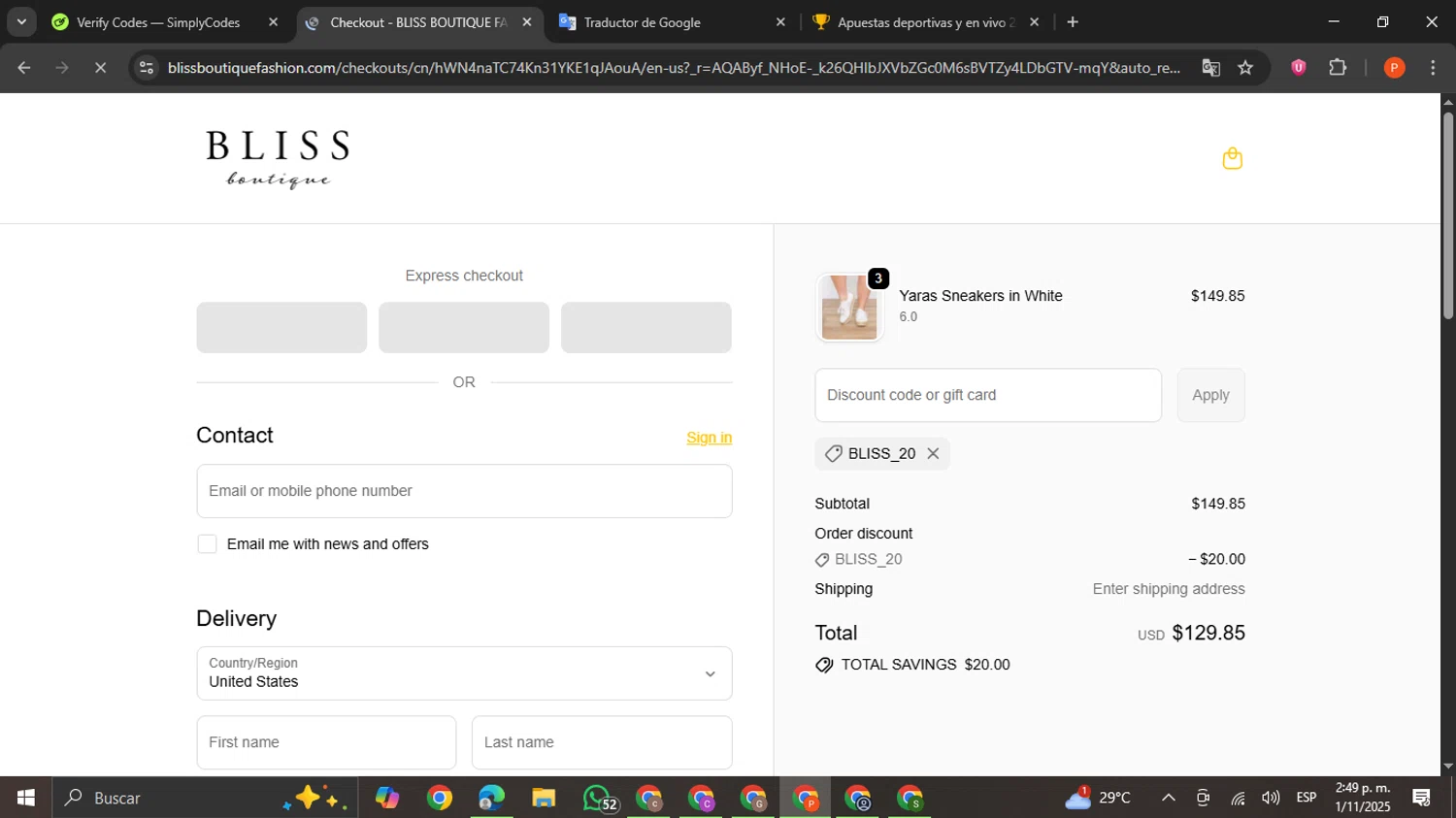Close the Apuestas deportivas tab
The image size is (1456, 818).
(x=1034, y=21)
